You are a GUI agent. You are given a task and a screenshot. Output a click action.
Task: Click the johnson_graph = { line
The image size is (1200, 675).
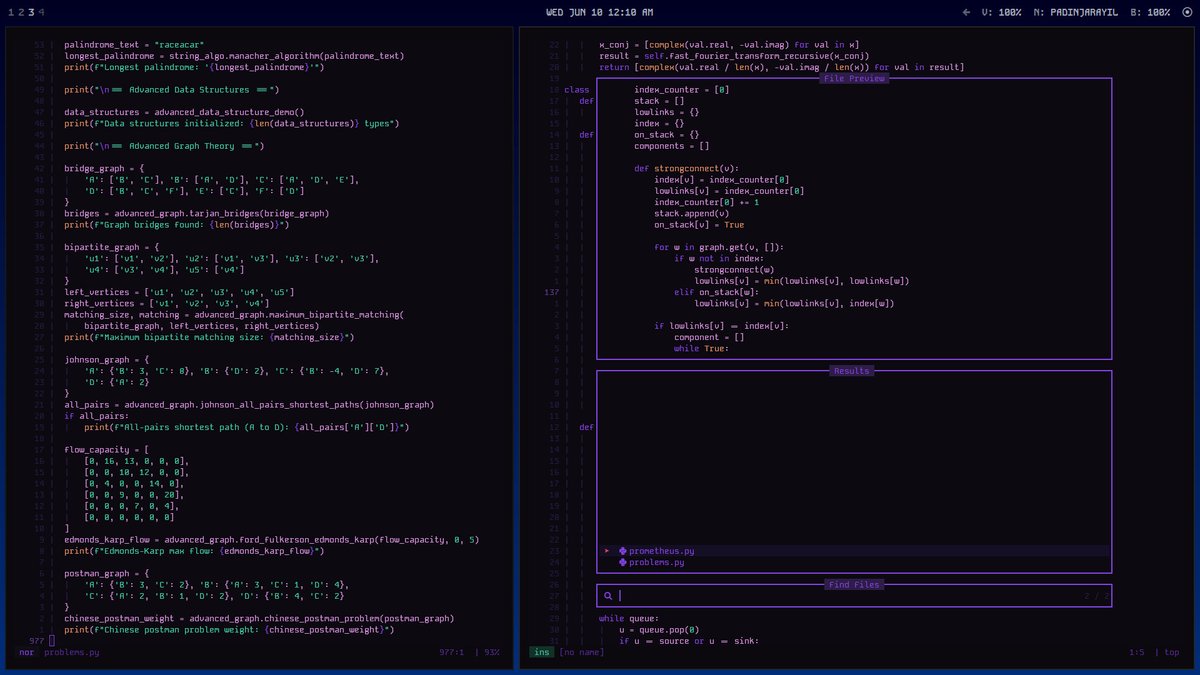point(107,359)
